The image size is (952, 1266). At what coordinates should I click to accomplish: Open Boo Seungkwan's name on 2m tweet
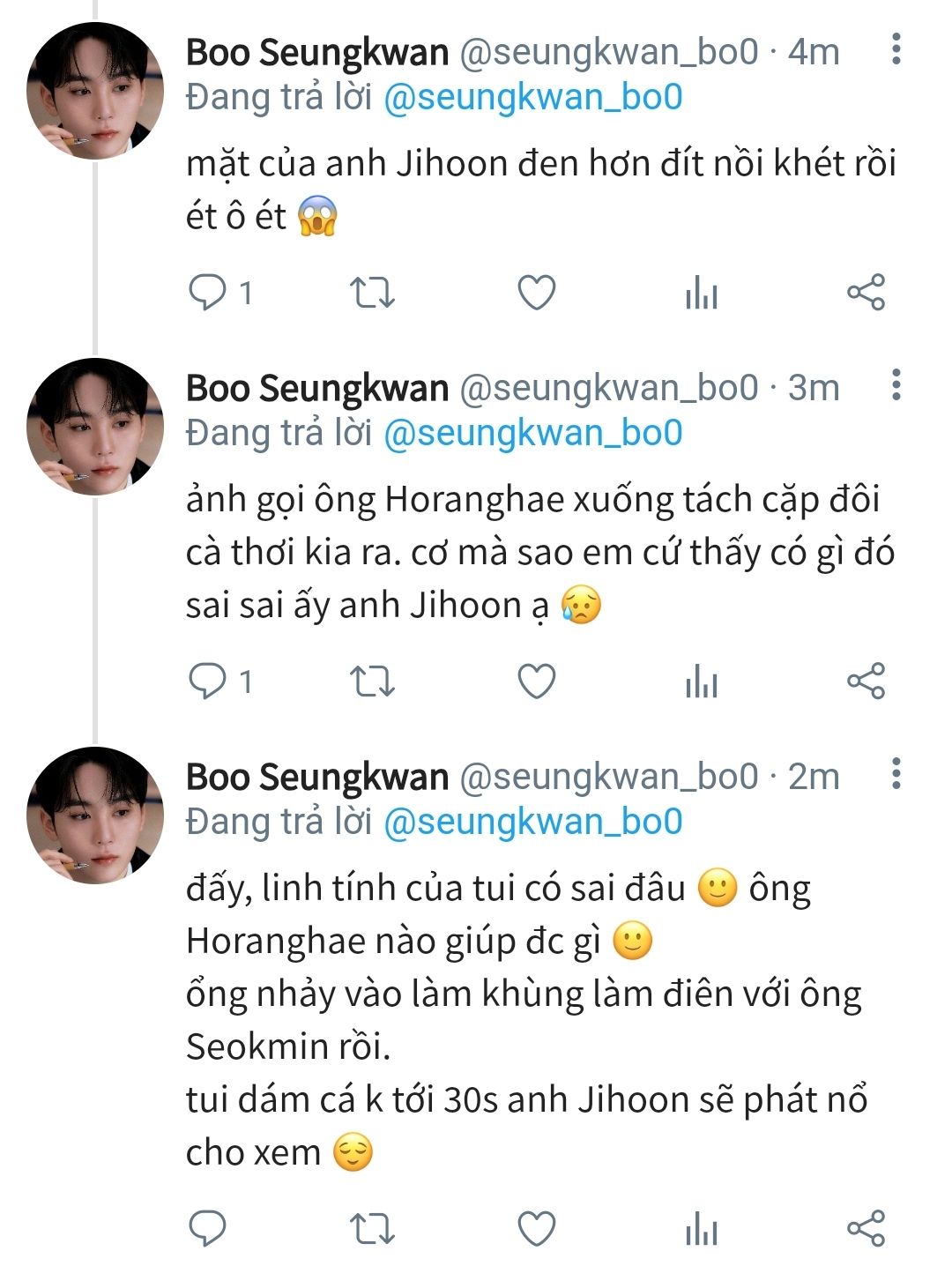[317, 777]
